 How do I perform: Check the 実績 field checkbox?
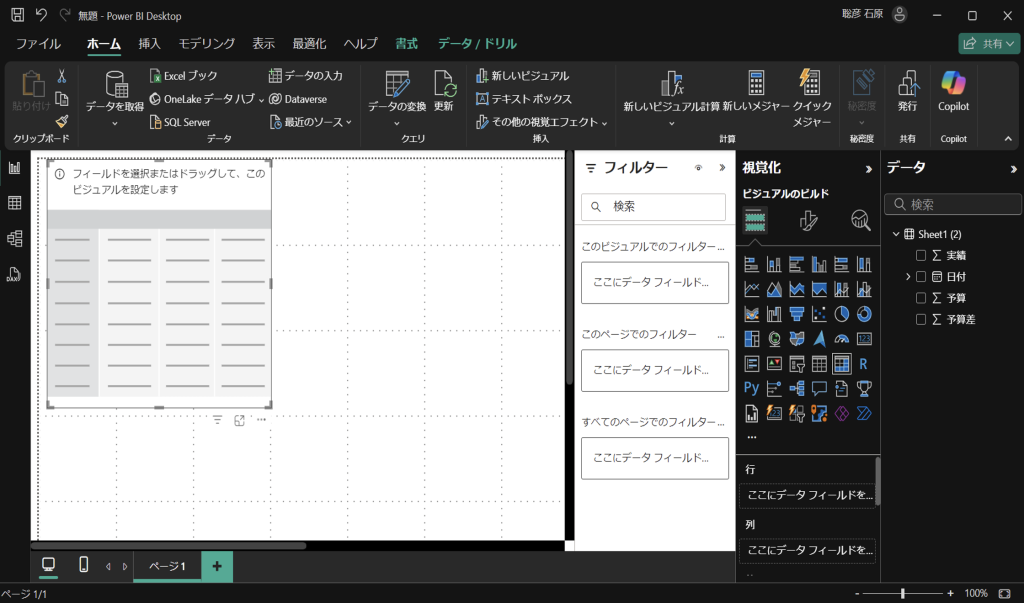point(921,255)
